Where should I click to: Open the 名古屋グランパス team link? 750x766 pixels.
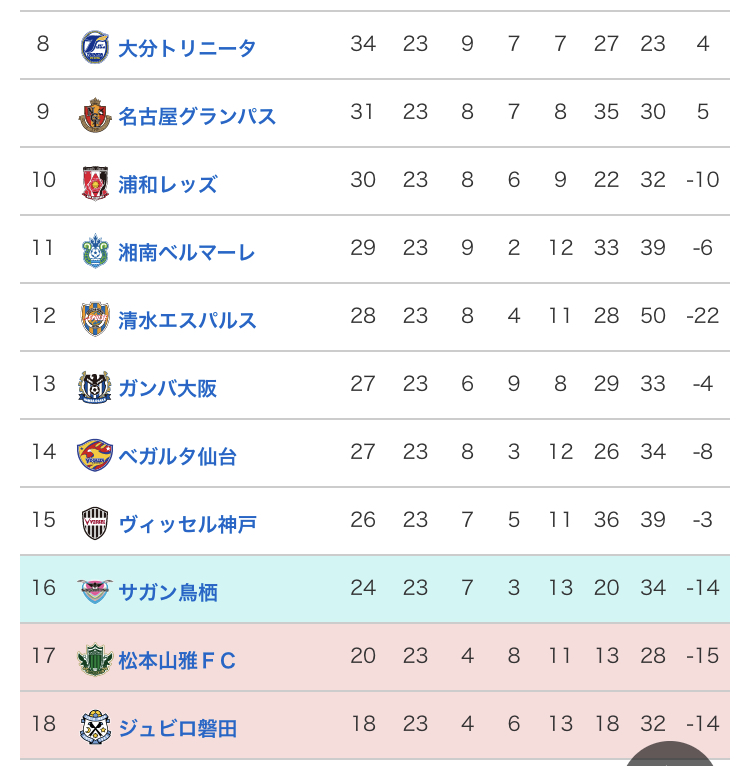(x=197, y=116)
